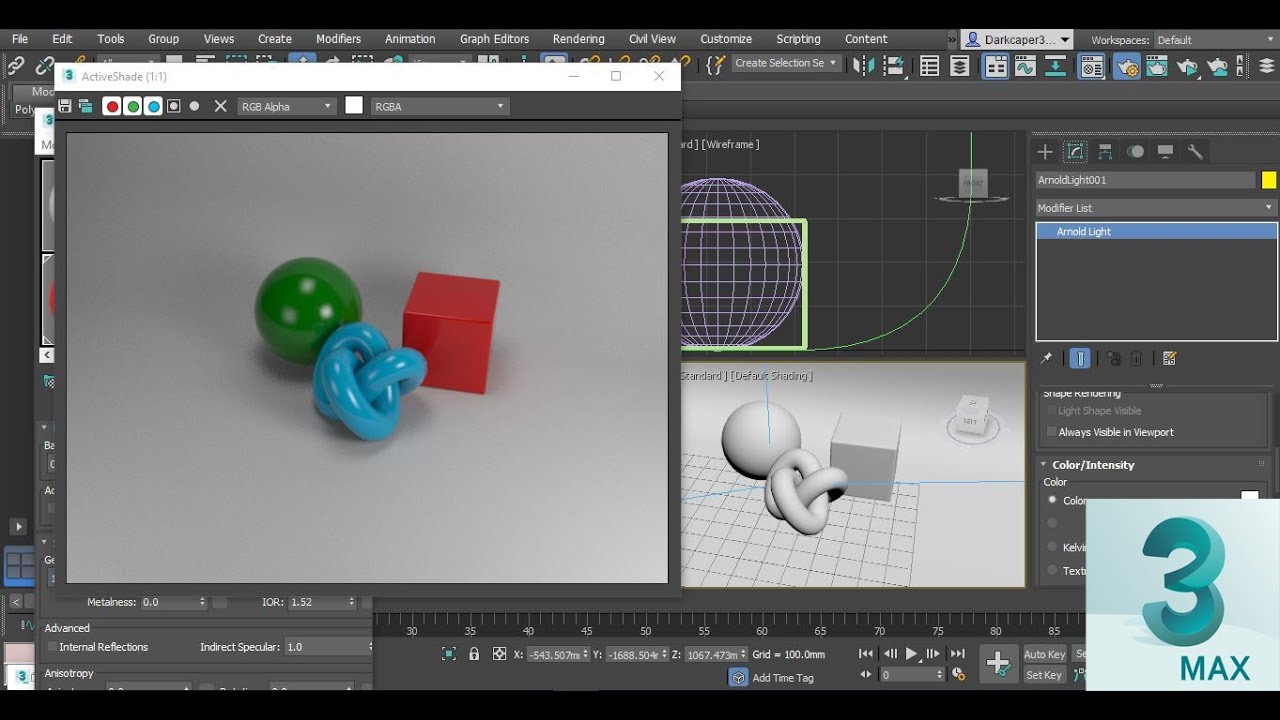Open the RGBA layer dropdown
Image resolution: width=1280 pixels, height=720 pixels.
pos(440,106)
